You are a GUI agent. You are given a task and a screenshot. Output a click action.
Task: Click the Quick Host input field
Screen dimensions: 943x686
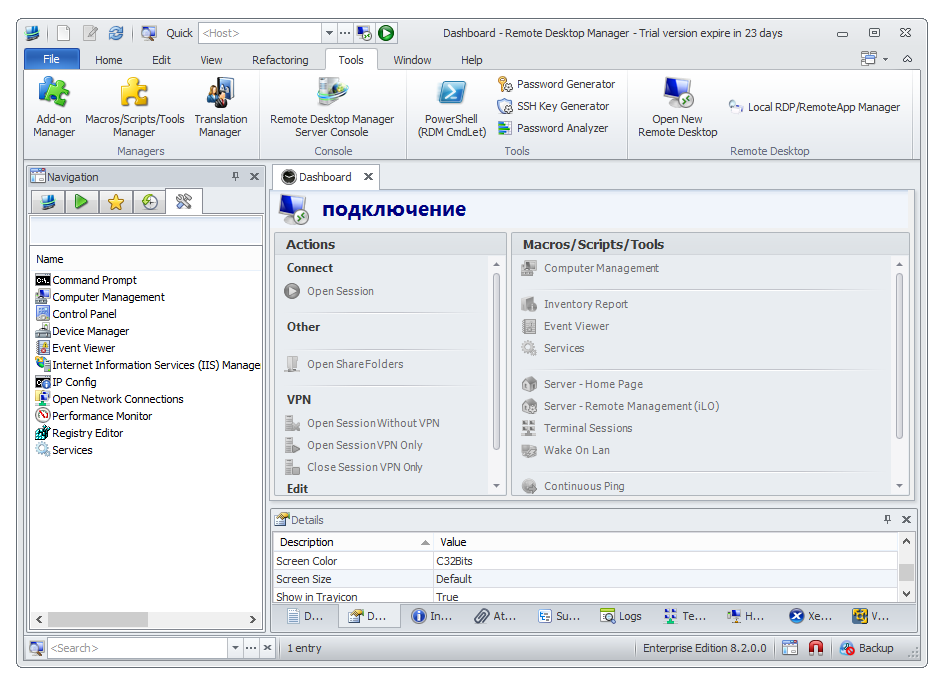(x=260, y=33)
